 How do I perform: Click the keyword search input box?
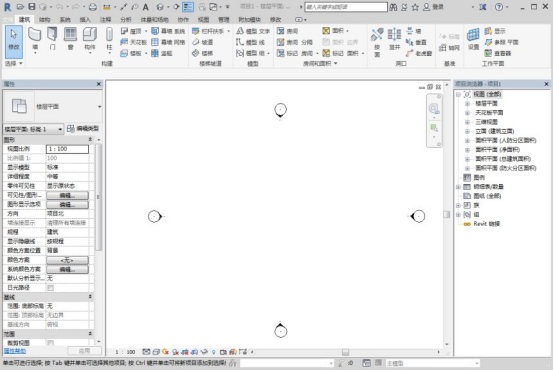346,7
